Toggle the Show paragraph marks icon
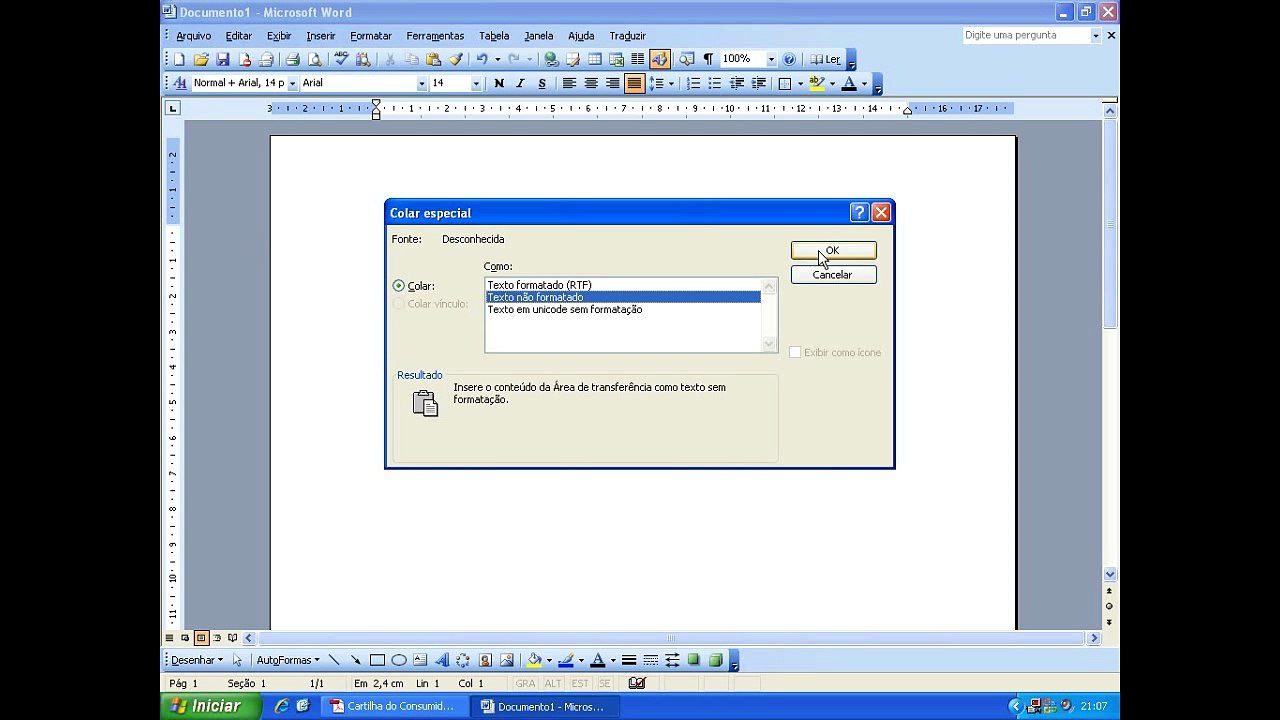This screenshot has width=1280, height=720. click(x=708, y=60)
